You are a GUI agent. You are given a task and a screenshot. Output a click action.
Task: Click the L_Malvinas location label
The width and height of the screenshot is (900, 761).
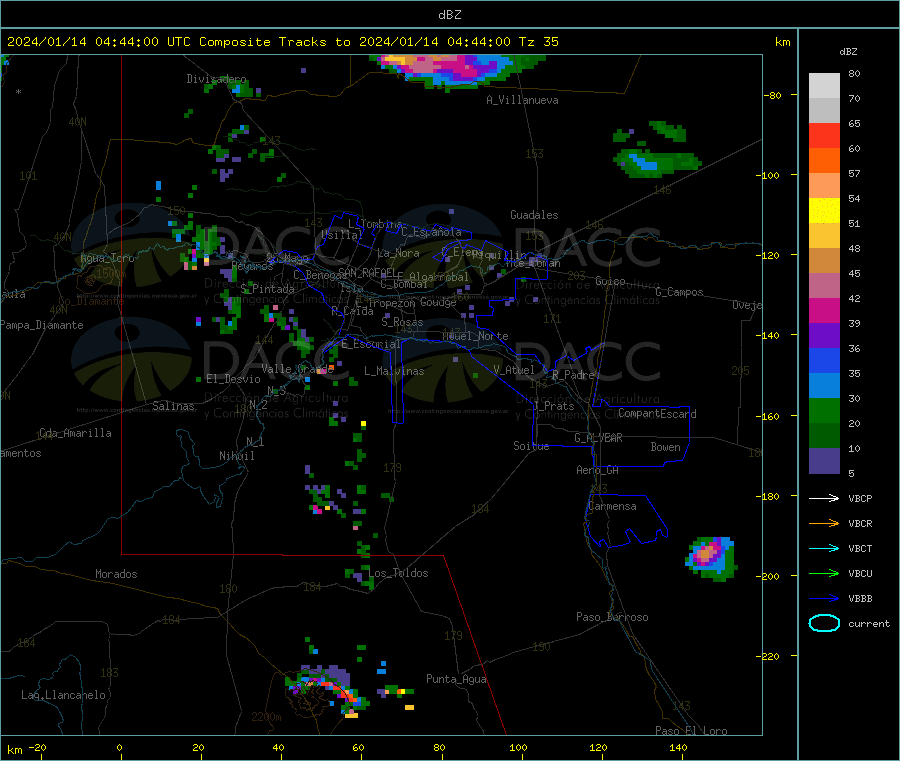pos(394,371)
